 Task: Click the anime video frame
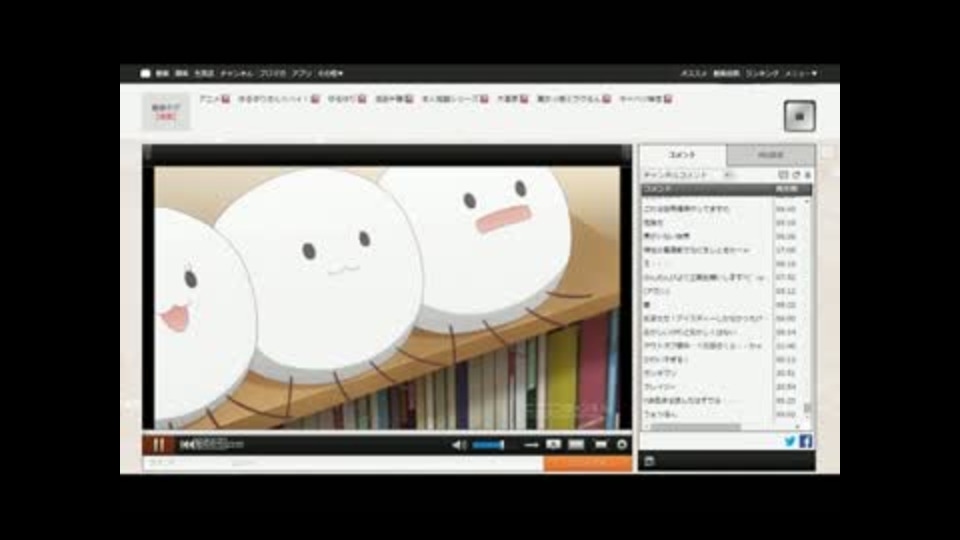pos(387,298)
